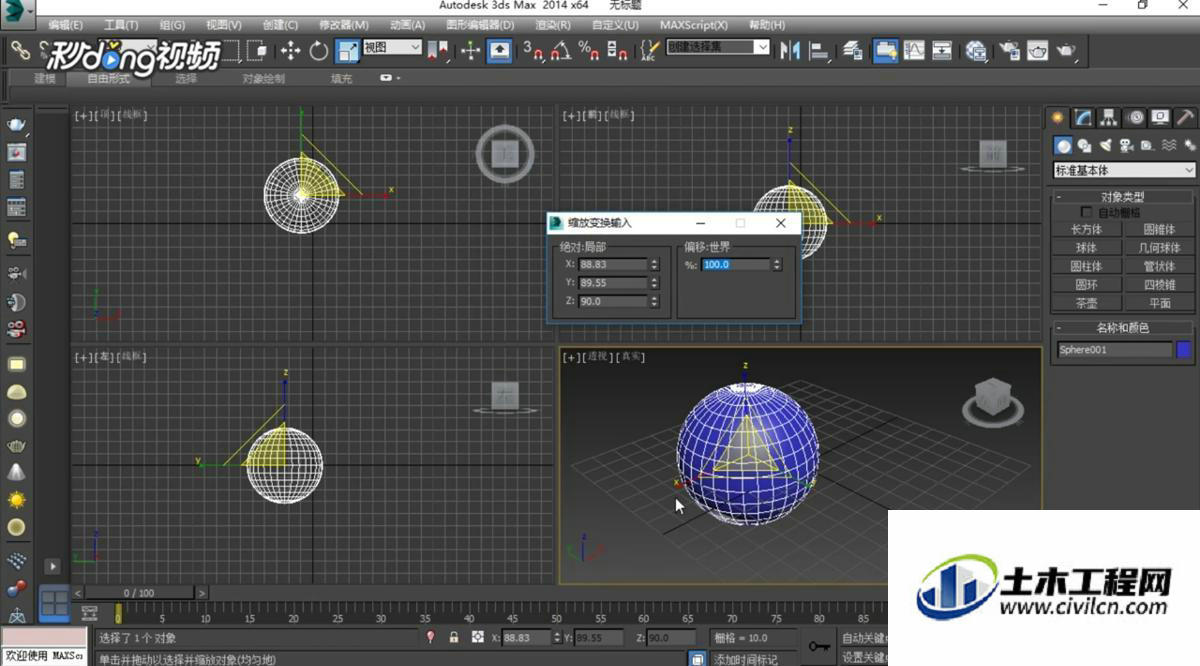1200x666 pixels.
Task: Click the viewport layout tab icon
Action: click(x=53, y=603)
